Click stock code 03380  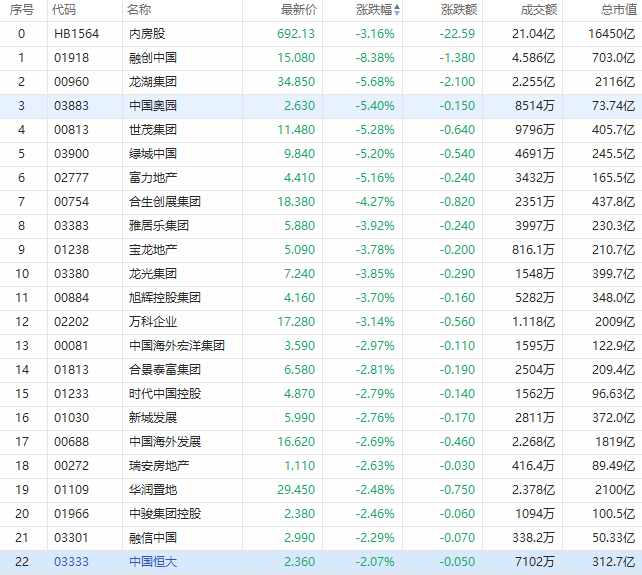[x=71, y=274]
